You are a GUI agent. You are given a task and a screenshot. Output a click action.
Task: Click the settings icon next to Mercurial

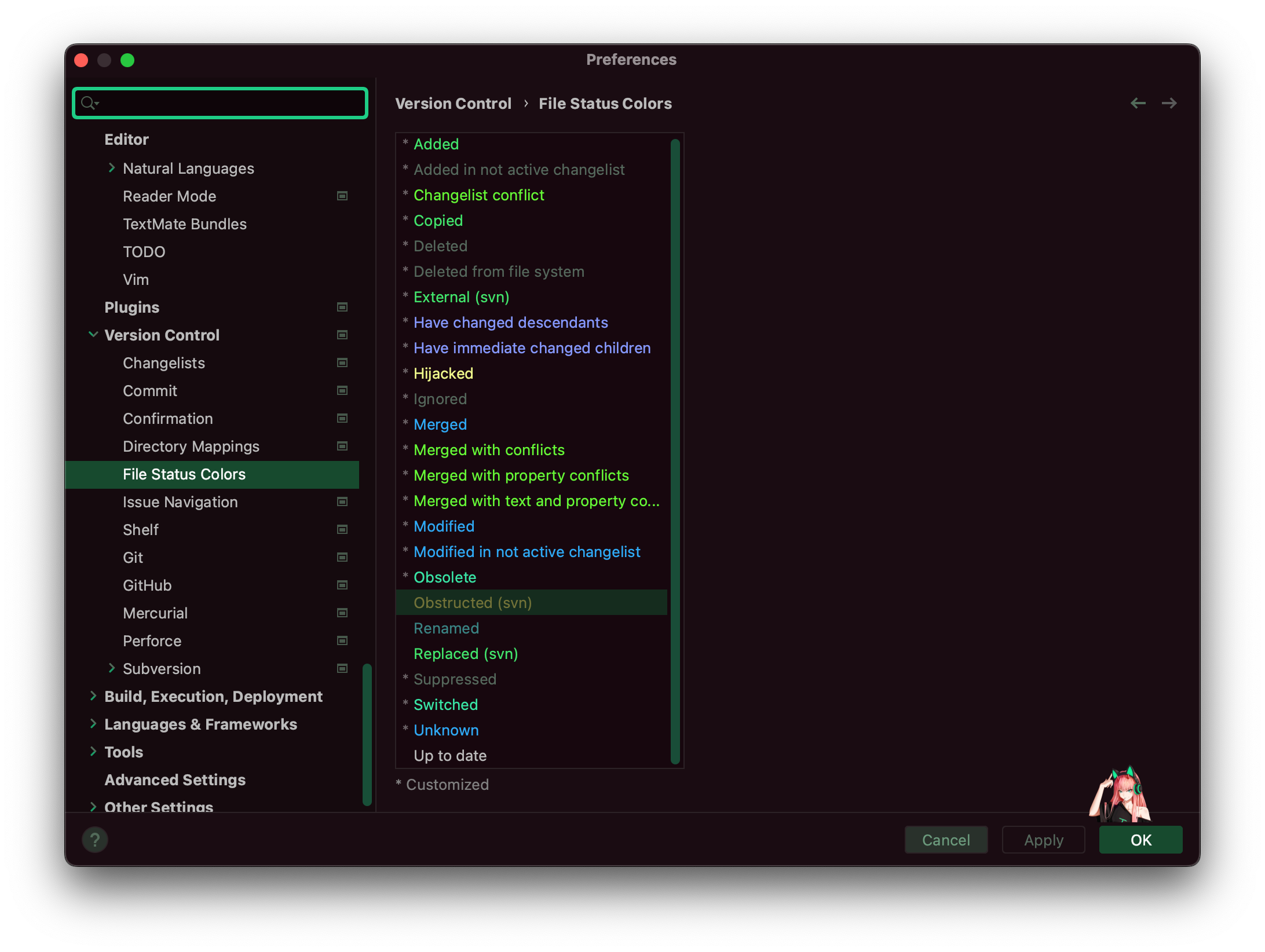coord(342,613)
